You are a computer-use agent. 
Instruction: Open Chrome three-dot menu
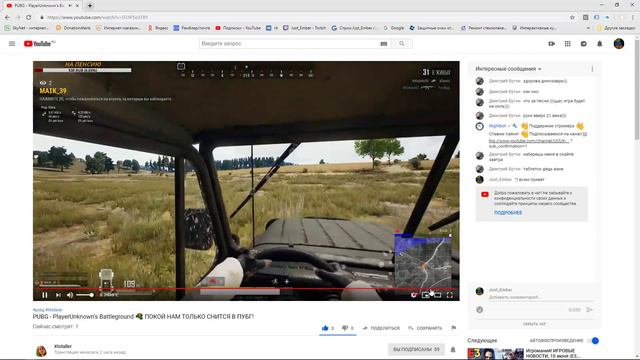coord(633,18)
